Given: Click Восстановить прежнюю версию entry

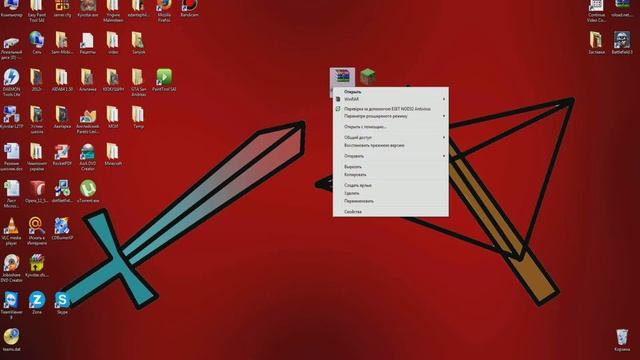Looking at the screenshot, I should click(x=374, y=145).
